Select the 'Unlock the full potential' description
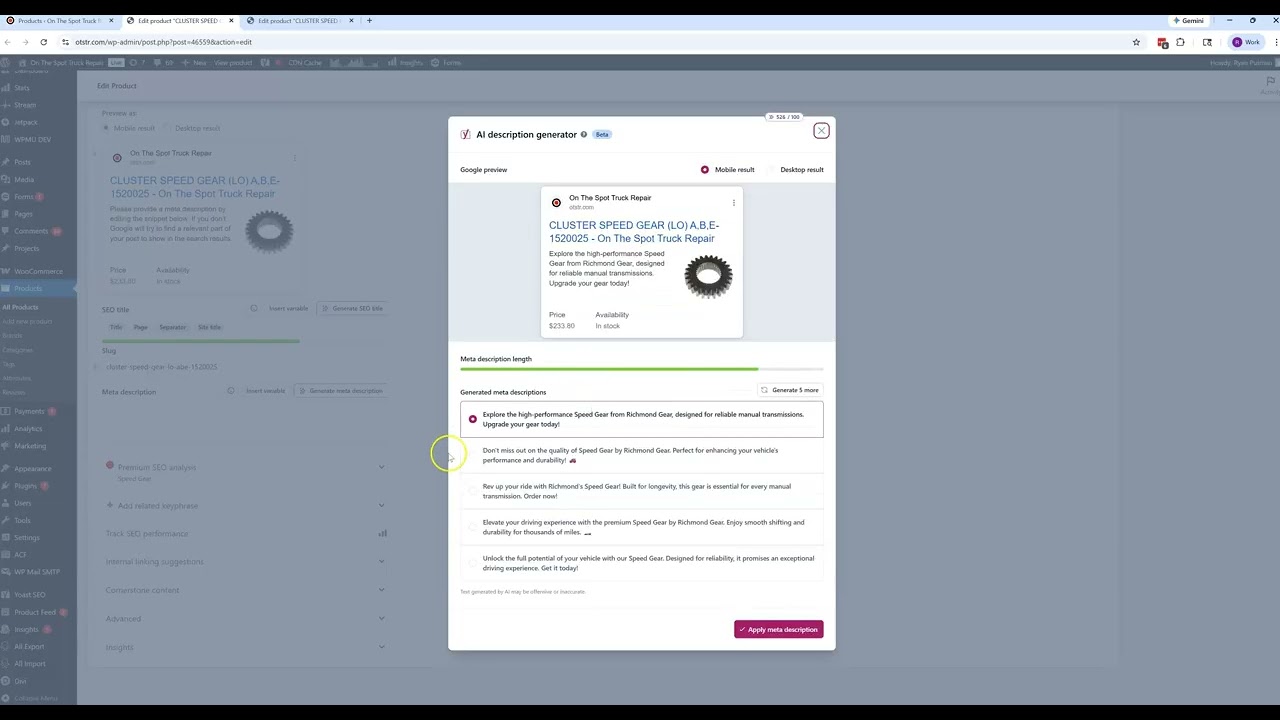The width and height of the screenshot is (1280, 720). tap(642, 563)
